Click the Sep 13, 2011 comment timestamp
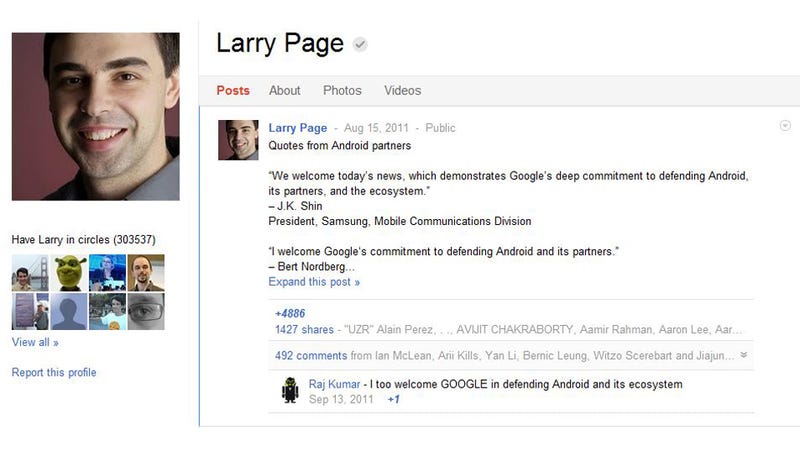The image size is (800, 450). click(x=341, y=399)
